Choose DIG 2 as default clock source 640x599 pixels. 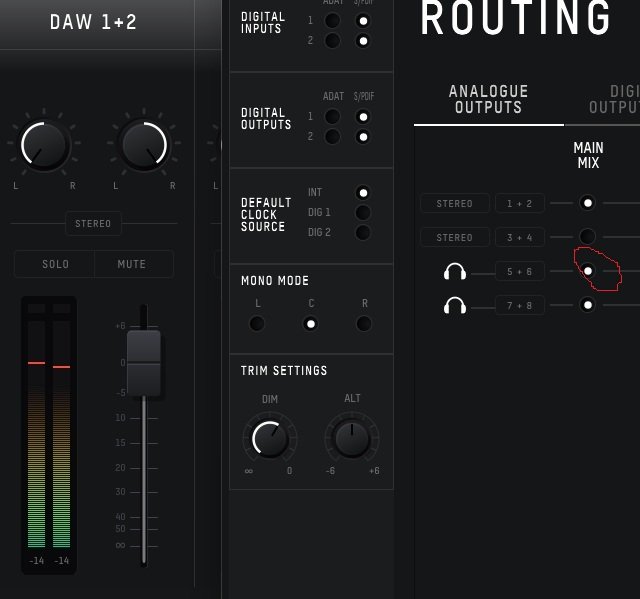pos(363,233)
